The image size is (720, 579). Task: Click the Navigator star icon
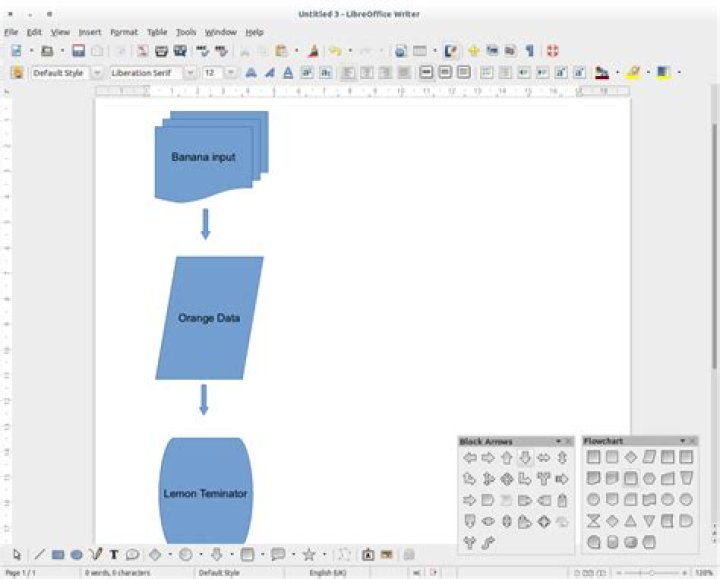tap(473, 51)
